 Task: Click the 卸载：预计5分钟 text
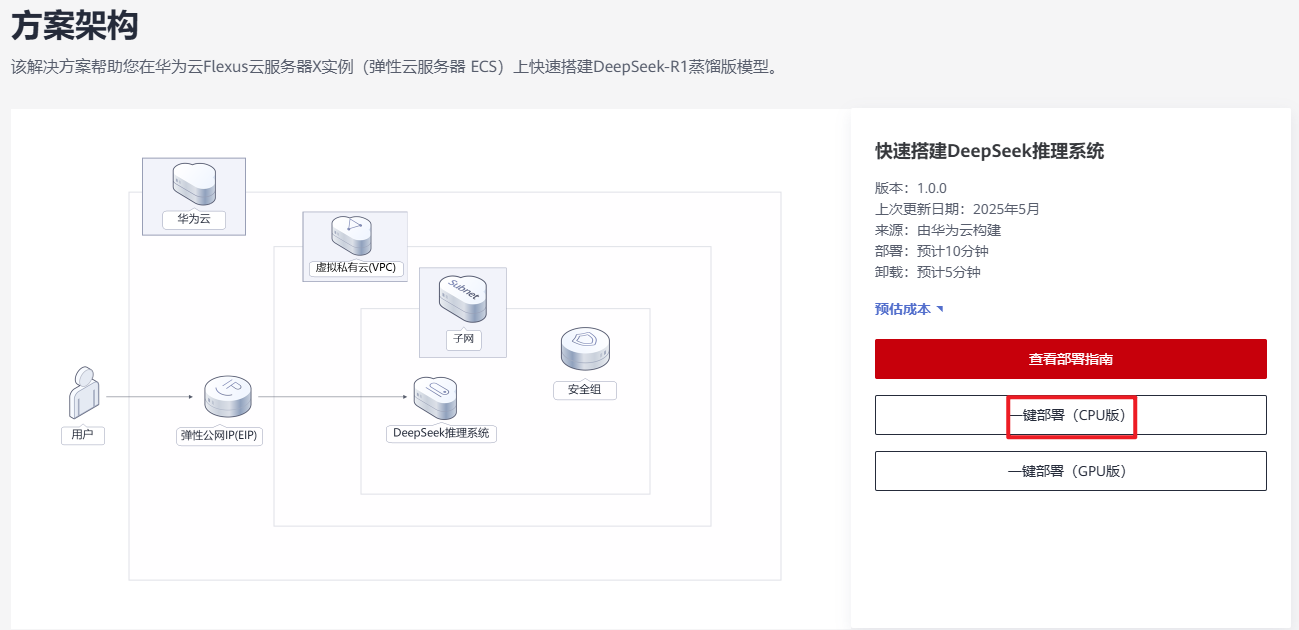(928, 272)
